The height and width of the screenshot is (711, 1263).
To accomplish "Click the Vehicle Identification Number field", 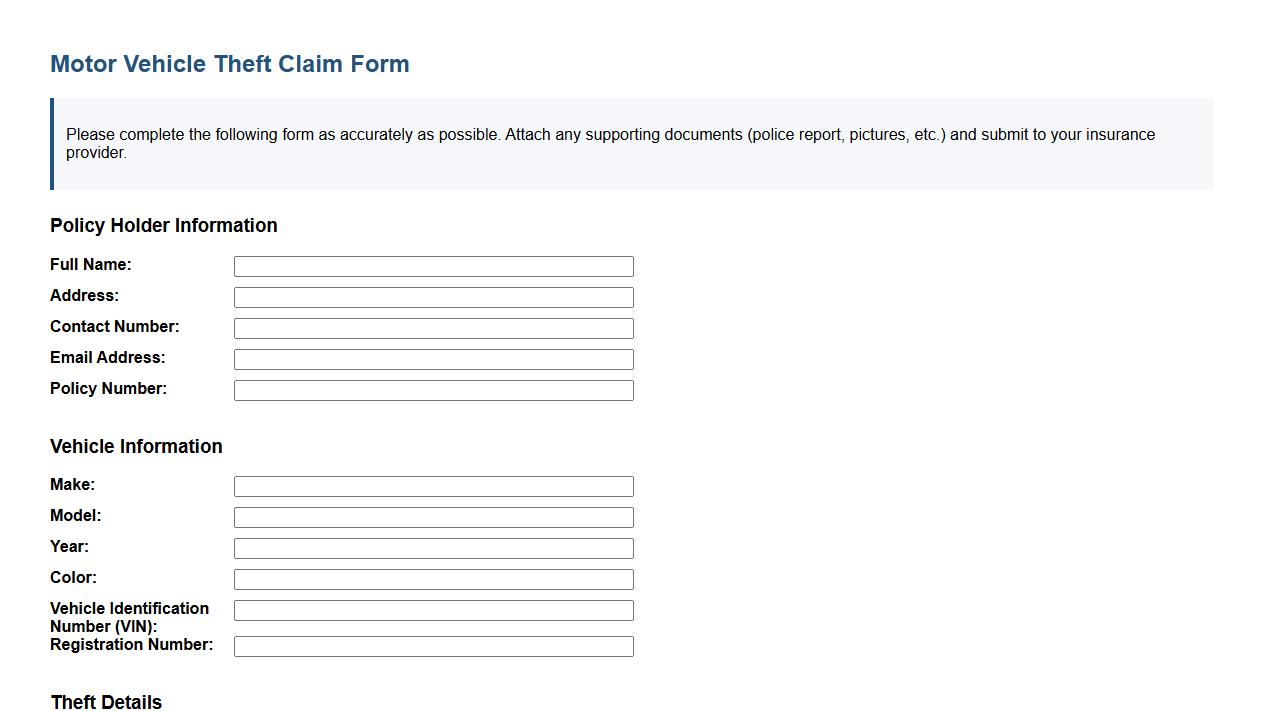I will [433, 609].
